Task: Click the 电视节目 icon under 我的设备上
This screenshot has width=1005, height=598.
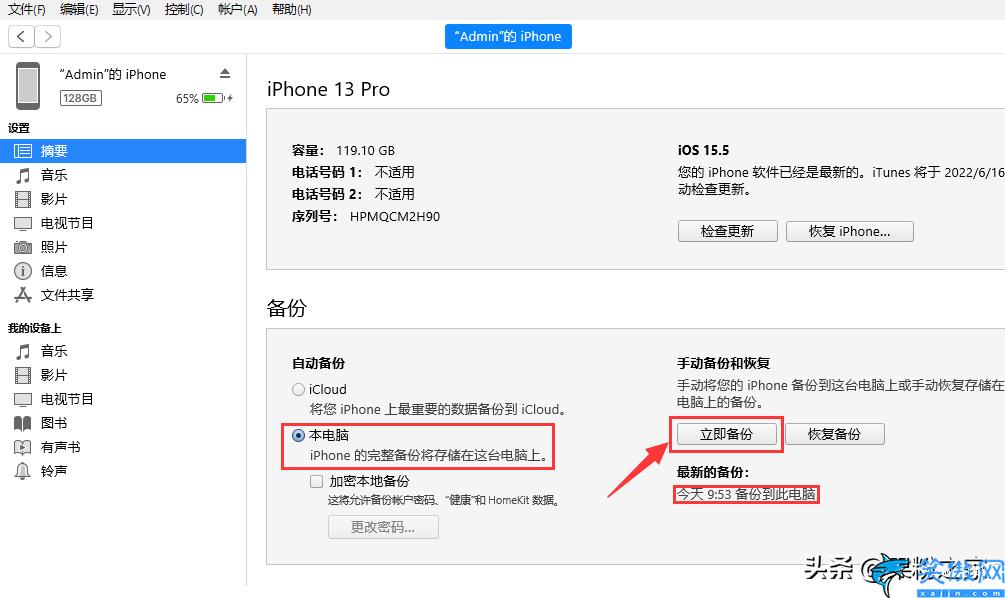Action: [22, 399]
